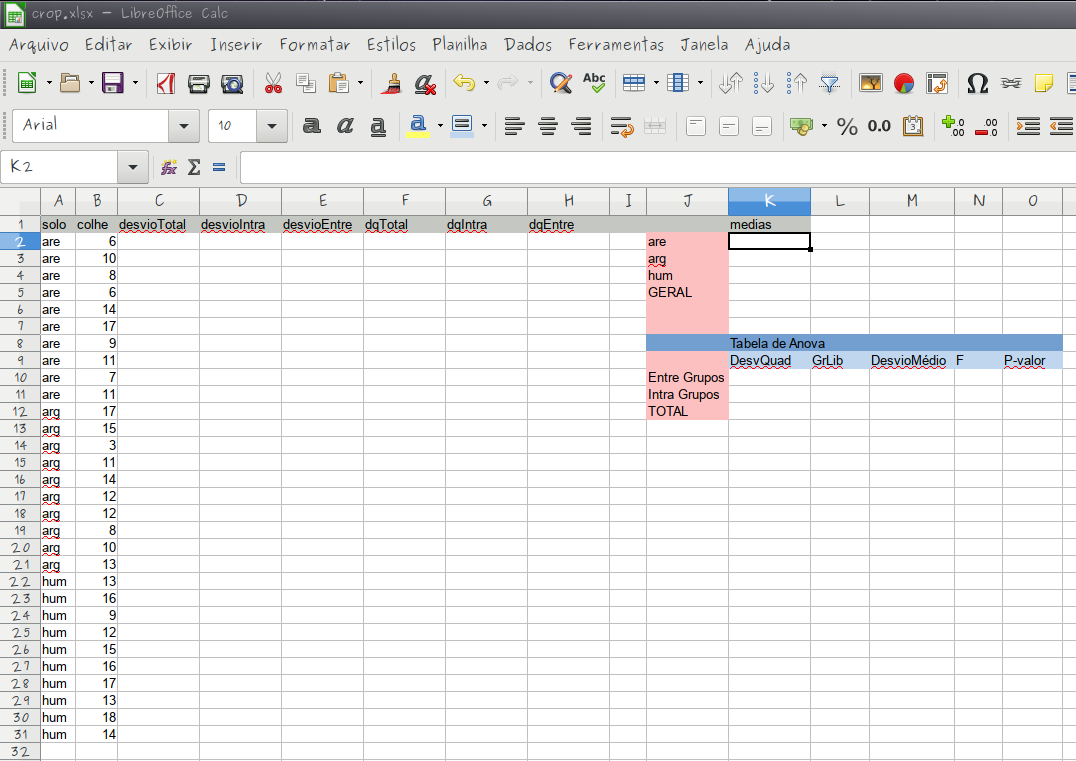
Task: Open the AutoFilter funnel tool
Action: [829, 83]
